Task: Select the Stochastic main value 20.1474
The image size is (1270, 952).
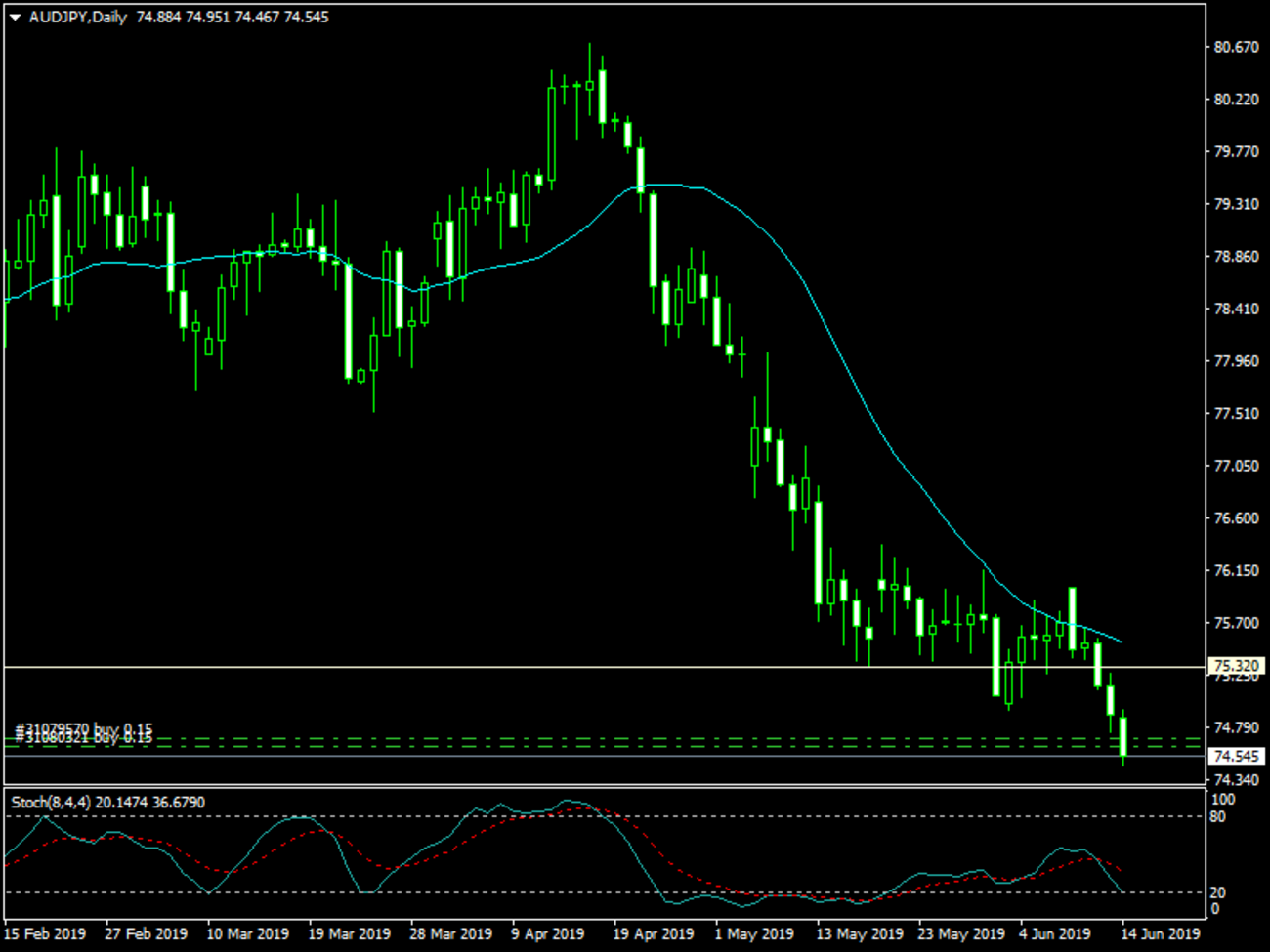Action: [x=121, y=803]
